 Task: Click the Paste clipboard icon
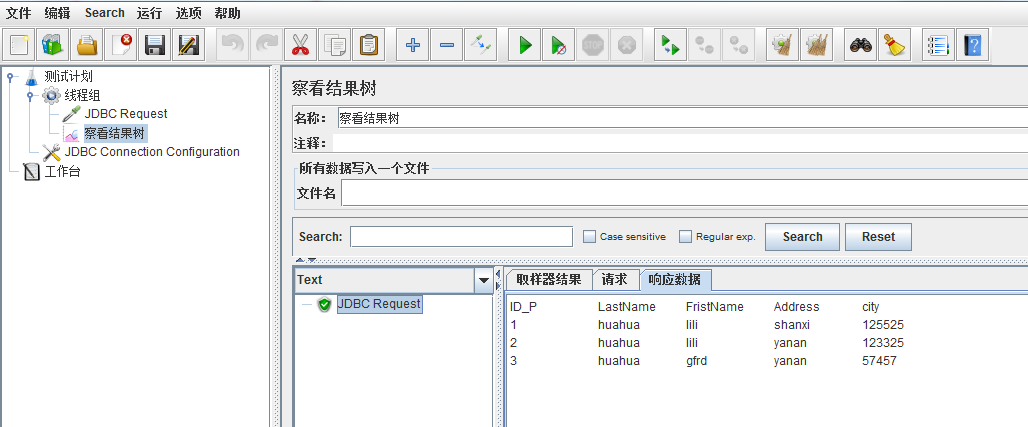368,45
